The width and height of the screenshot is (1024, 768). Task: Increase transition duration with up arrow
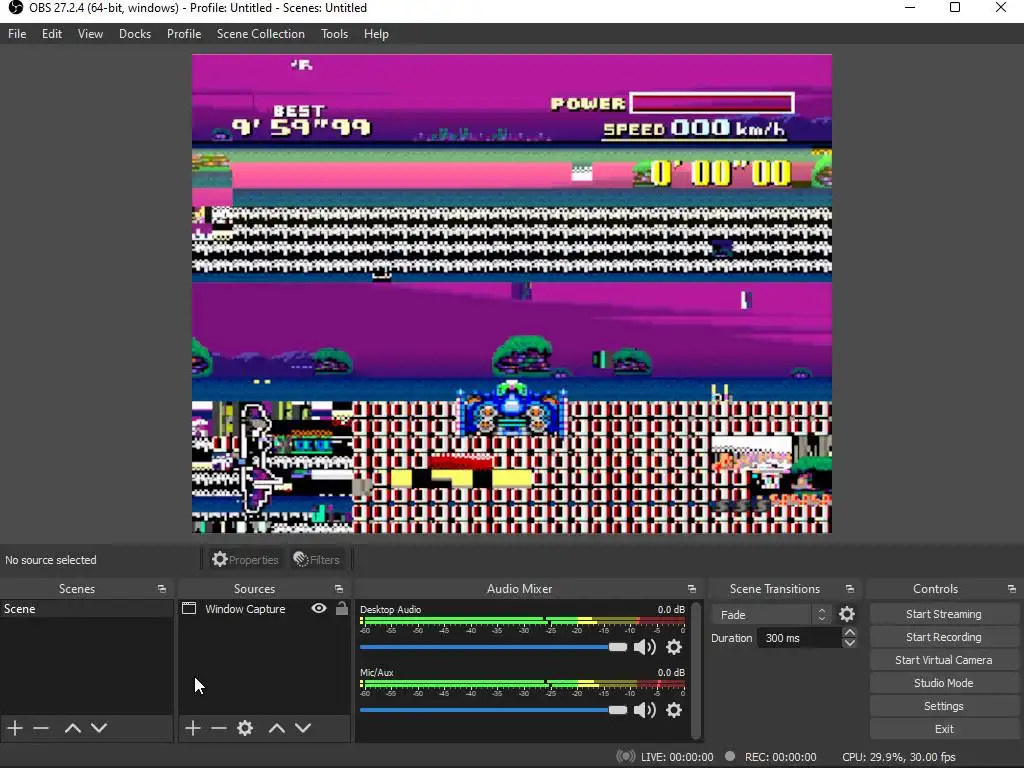tap(849, 632)
